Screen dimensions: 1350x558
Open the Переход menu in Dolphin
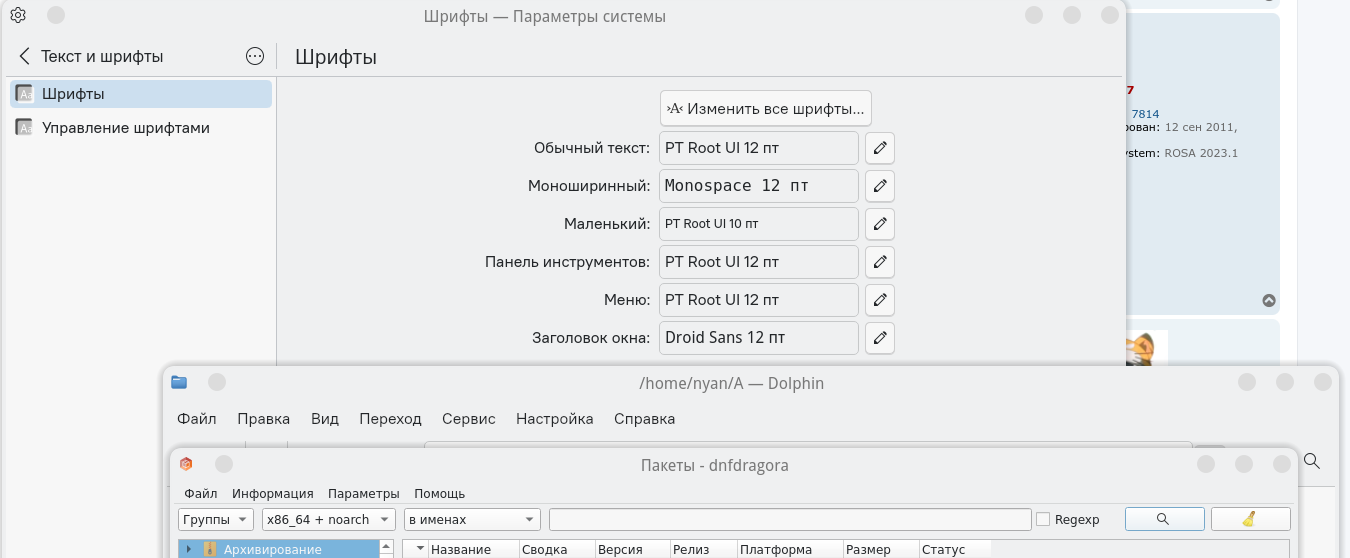[390, 419]
